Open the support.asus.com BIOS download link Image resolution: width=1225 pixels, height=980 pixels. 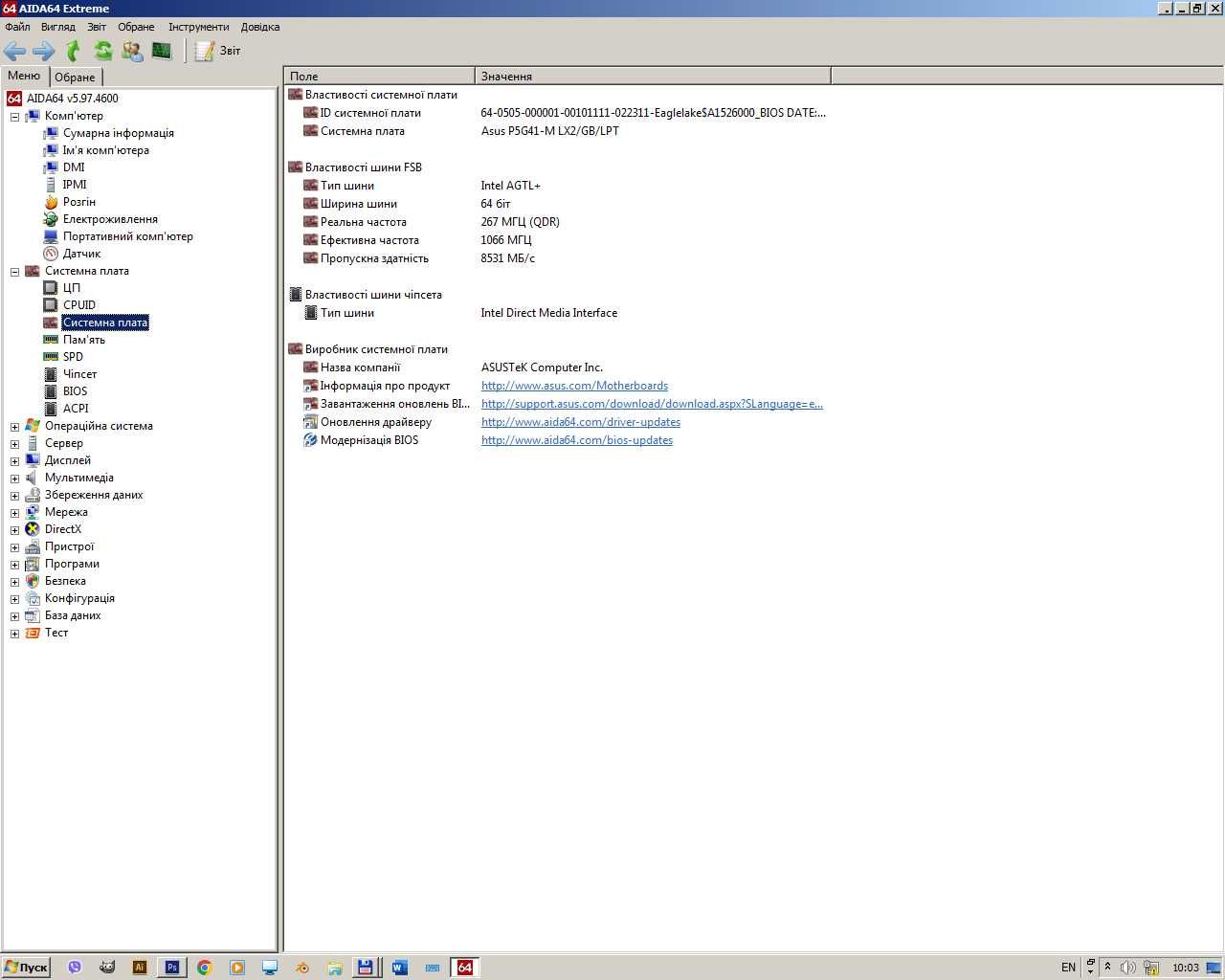[652, 404]
